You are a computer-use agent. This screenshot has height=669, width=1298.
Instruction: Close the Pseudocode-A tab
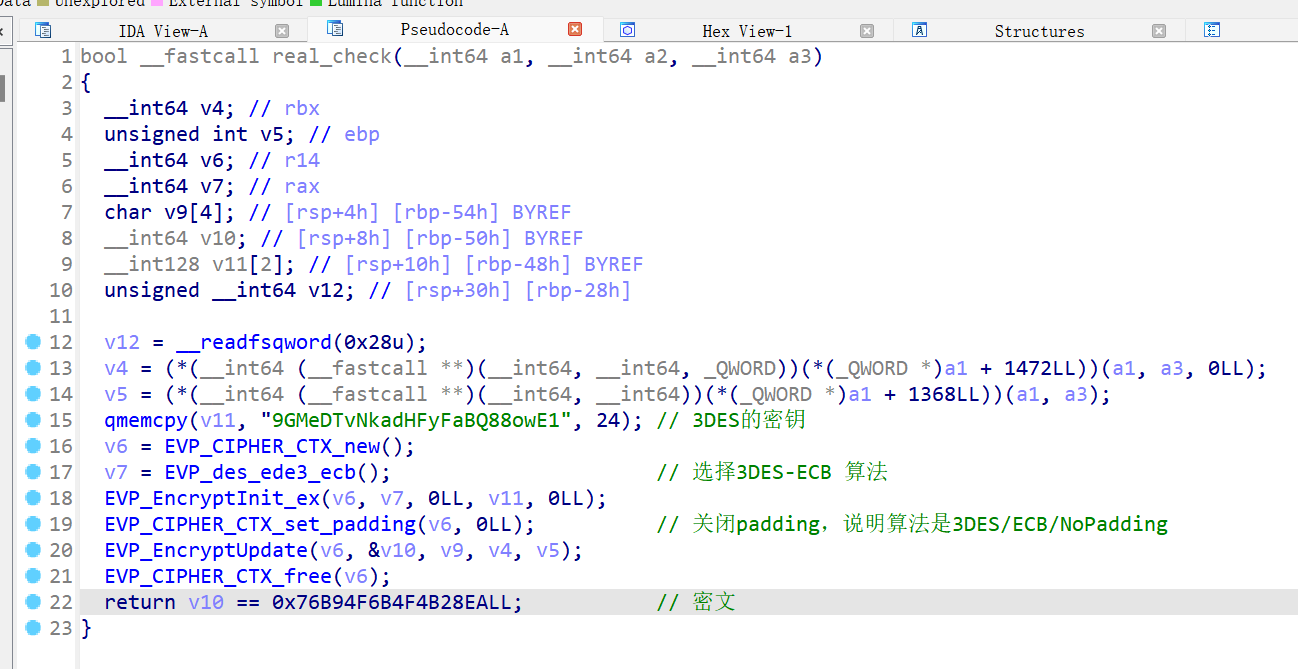[x=574, y=28]
